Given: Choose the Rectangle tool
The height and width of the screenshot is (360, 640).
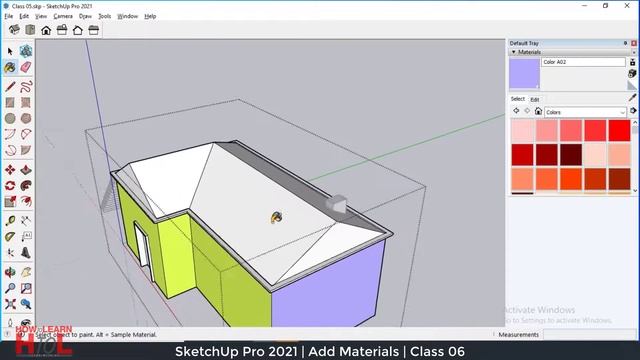Looking at the screenshot, I should pyautogui.click(x=10, y=102).
